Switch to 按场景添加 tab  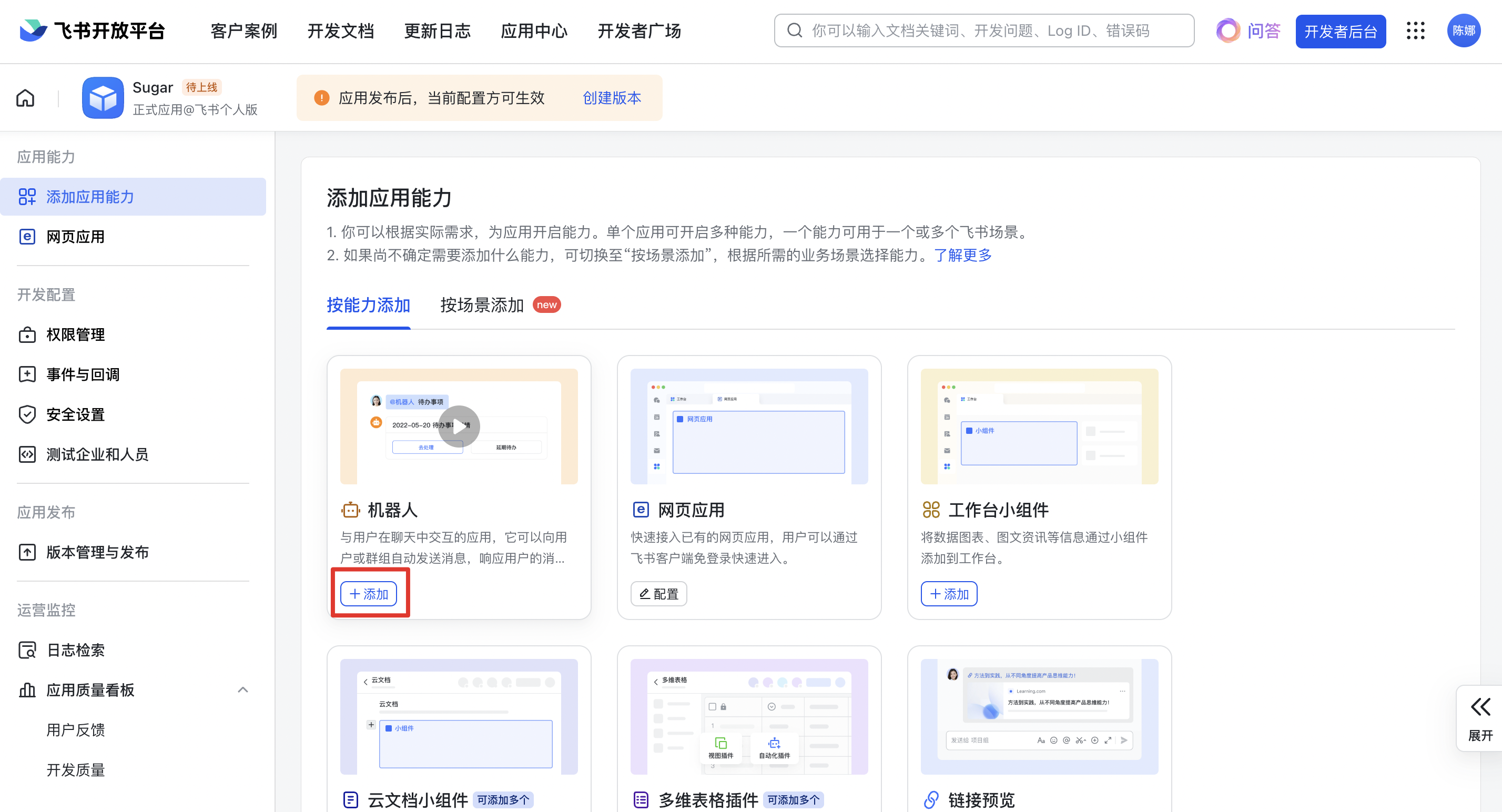[482, 305]
